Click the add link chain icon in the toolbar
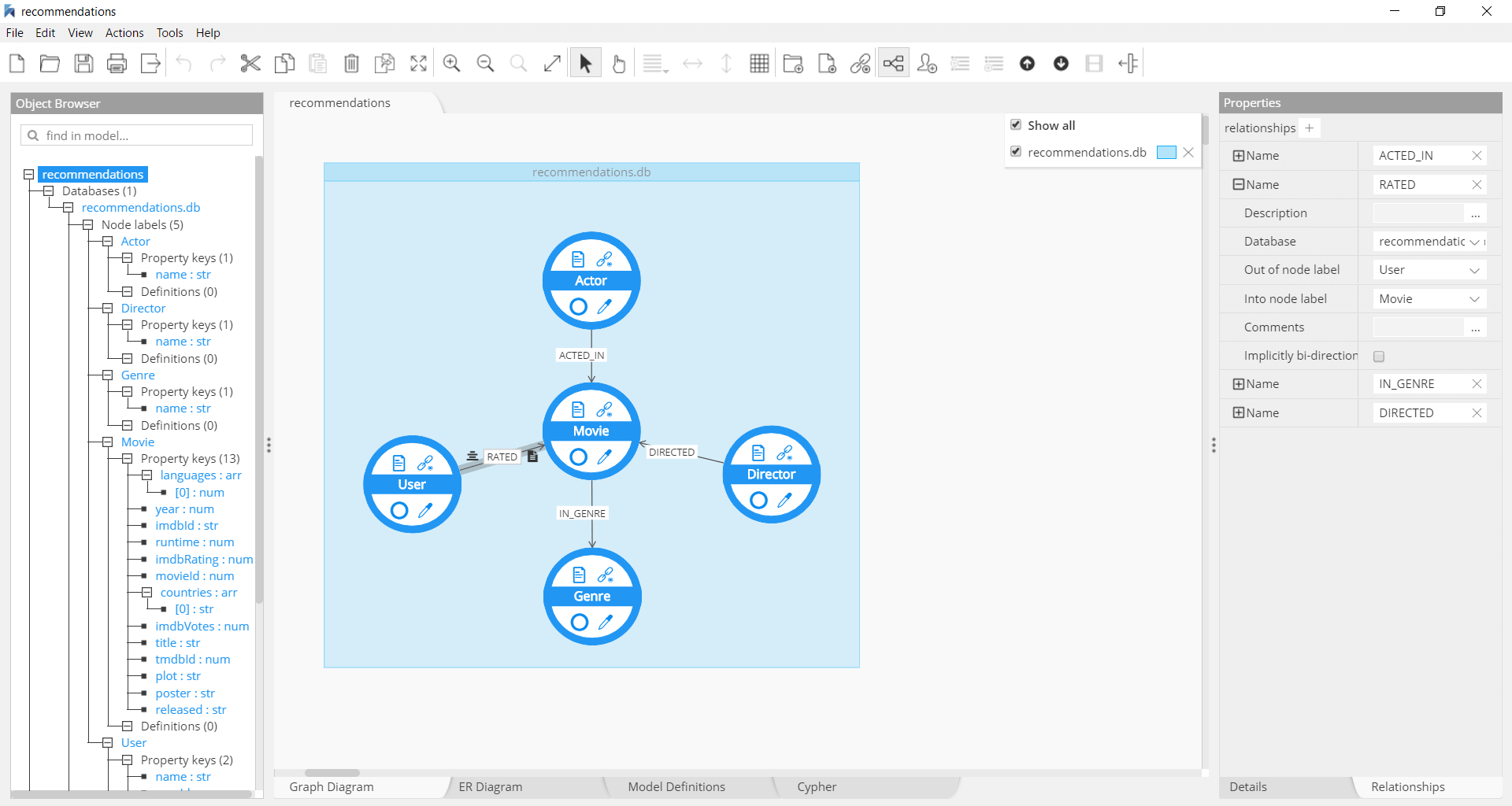The height and width of the screenshot is (806, 1512). coord(860,64)
